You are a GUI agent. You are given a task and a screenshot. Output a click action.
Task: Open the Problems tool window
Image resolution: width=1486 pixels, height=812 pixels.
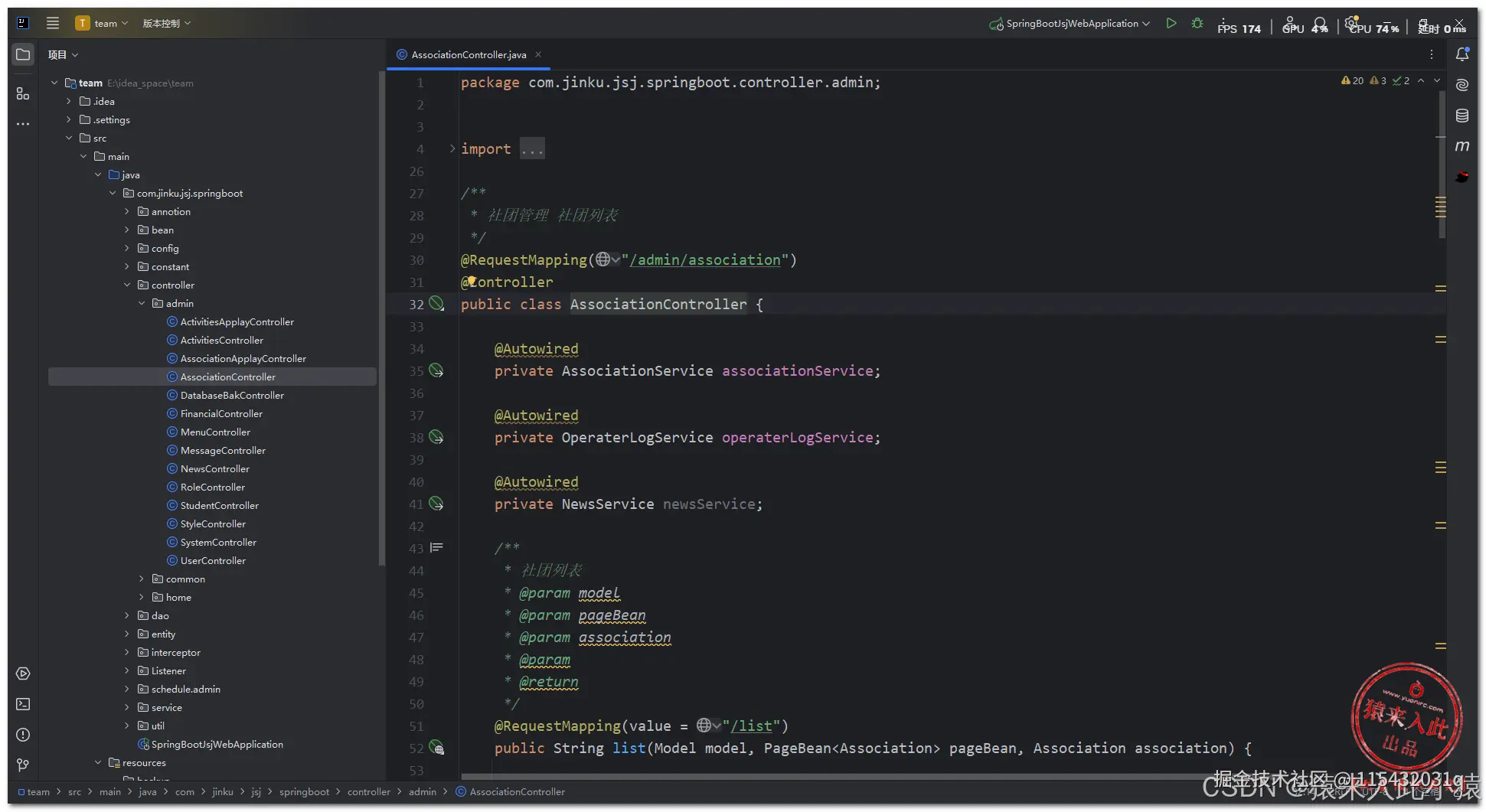tap(23, 735)
